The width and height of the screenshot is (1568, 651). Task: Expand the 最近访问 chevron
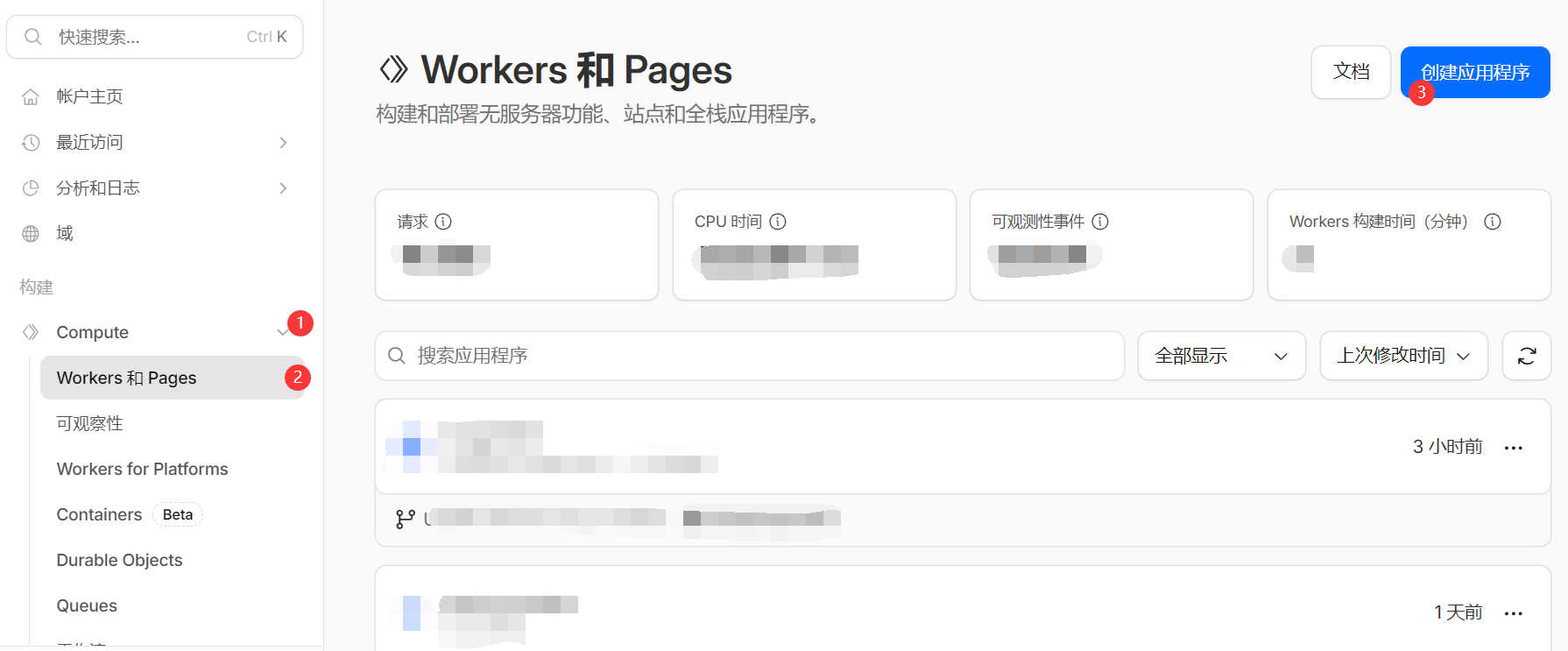283,143
